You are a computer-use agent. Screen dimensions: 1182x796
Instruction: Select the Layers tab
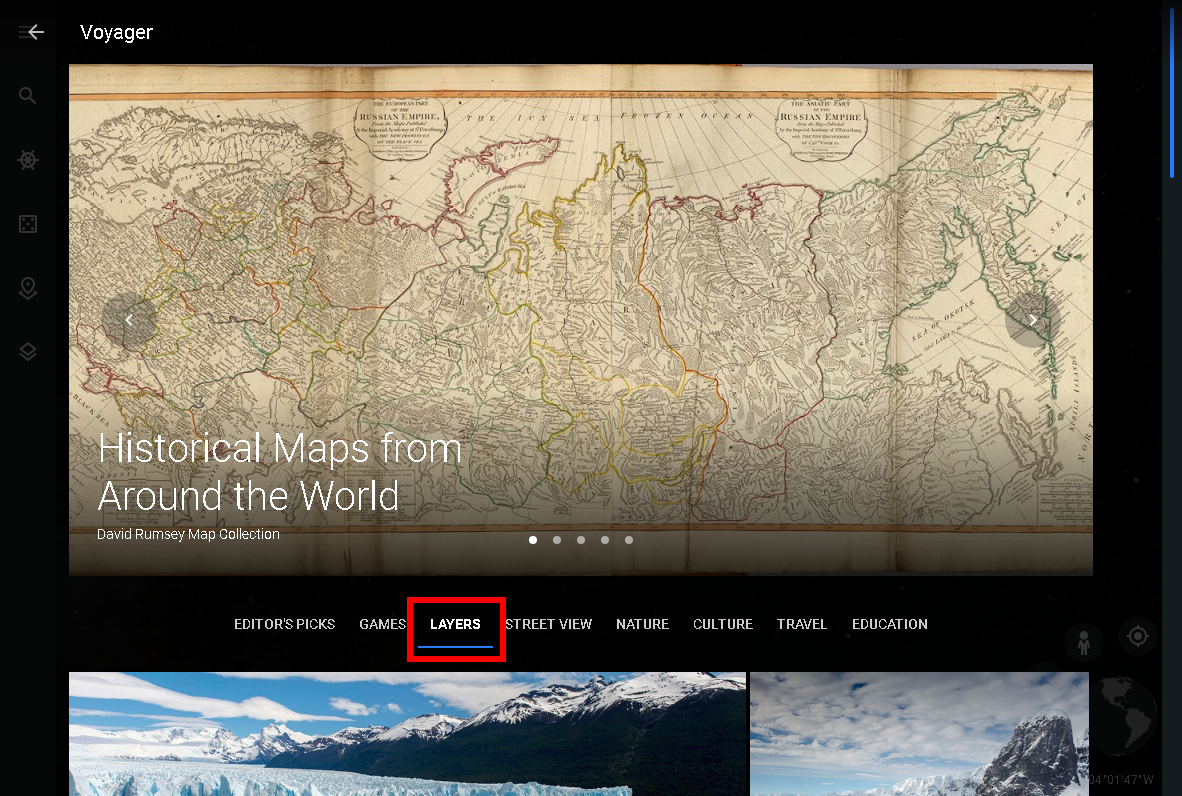pyautogui.click(x=455, y=624)
